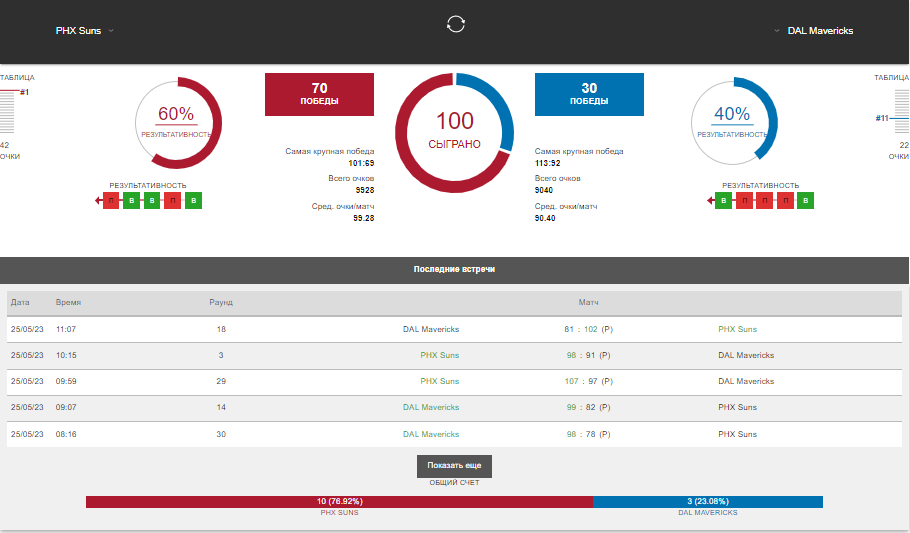Open the PHX Suns team dropdown
Screen dimensions: 910x533
(84, 31)
